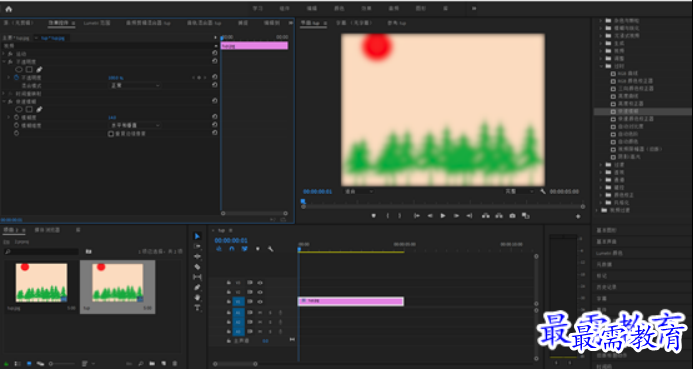Collapse the expanded 过时 effects folder

point(601,66)
